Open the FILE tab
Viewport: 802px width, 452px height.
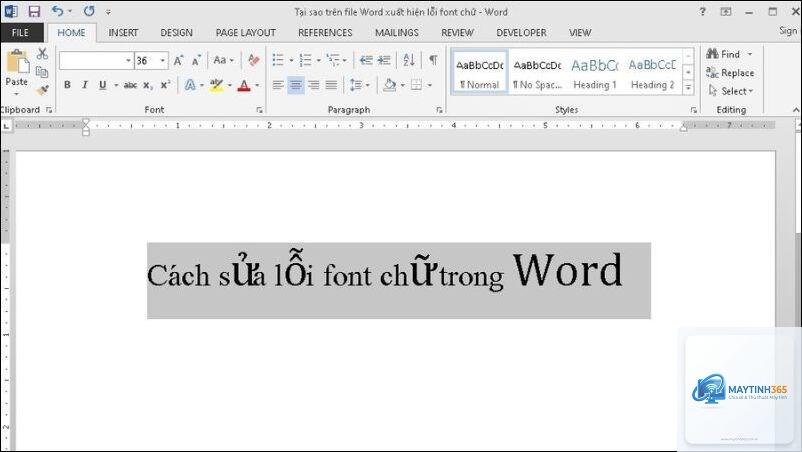(20, 33)
